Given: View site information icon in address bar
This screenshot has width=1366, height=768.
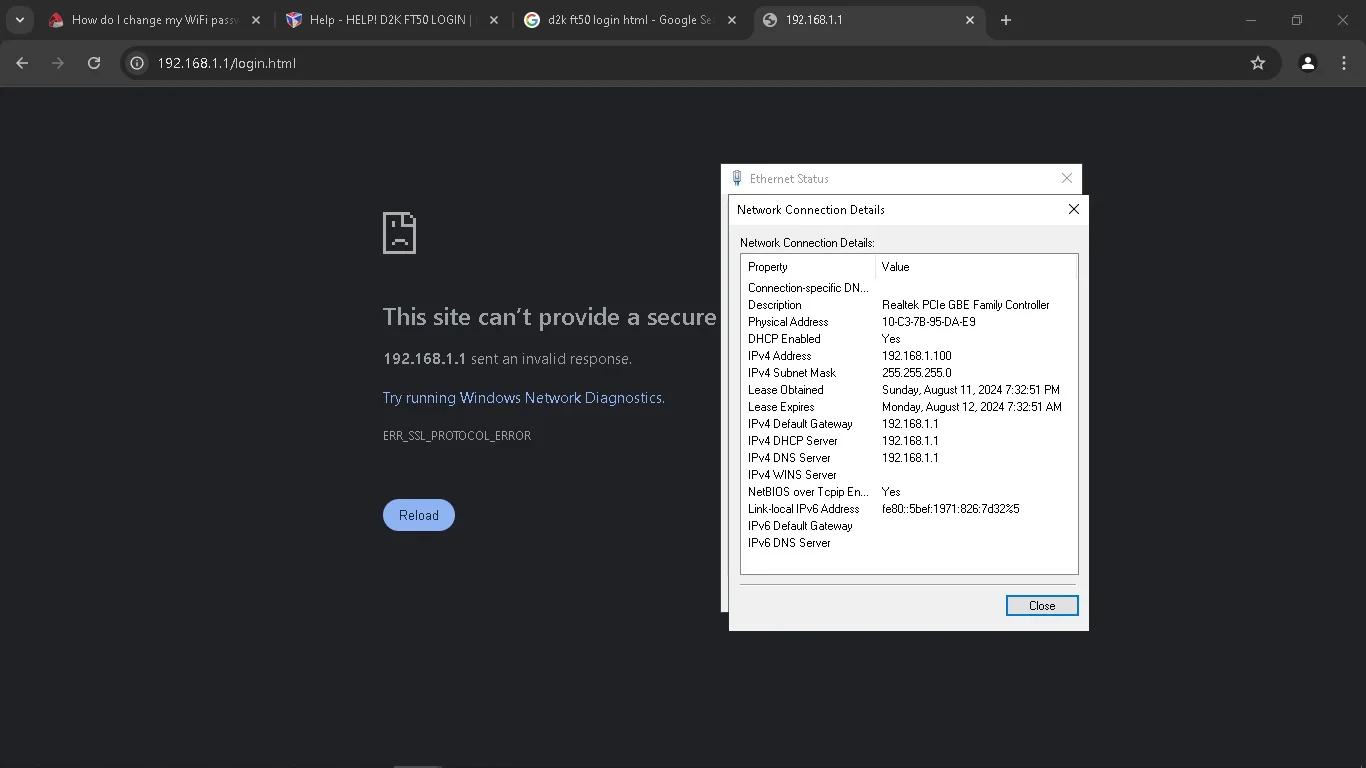Looking at the screenshot, I should (138, 63).
